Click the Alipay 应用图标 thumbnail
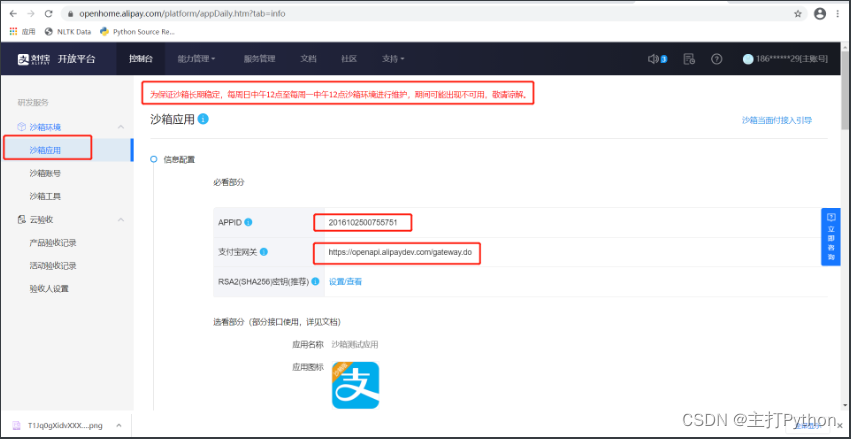The image size is (851, 439). click(355, 385)
